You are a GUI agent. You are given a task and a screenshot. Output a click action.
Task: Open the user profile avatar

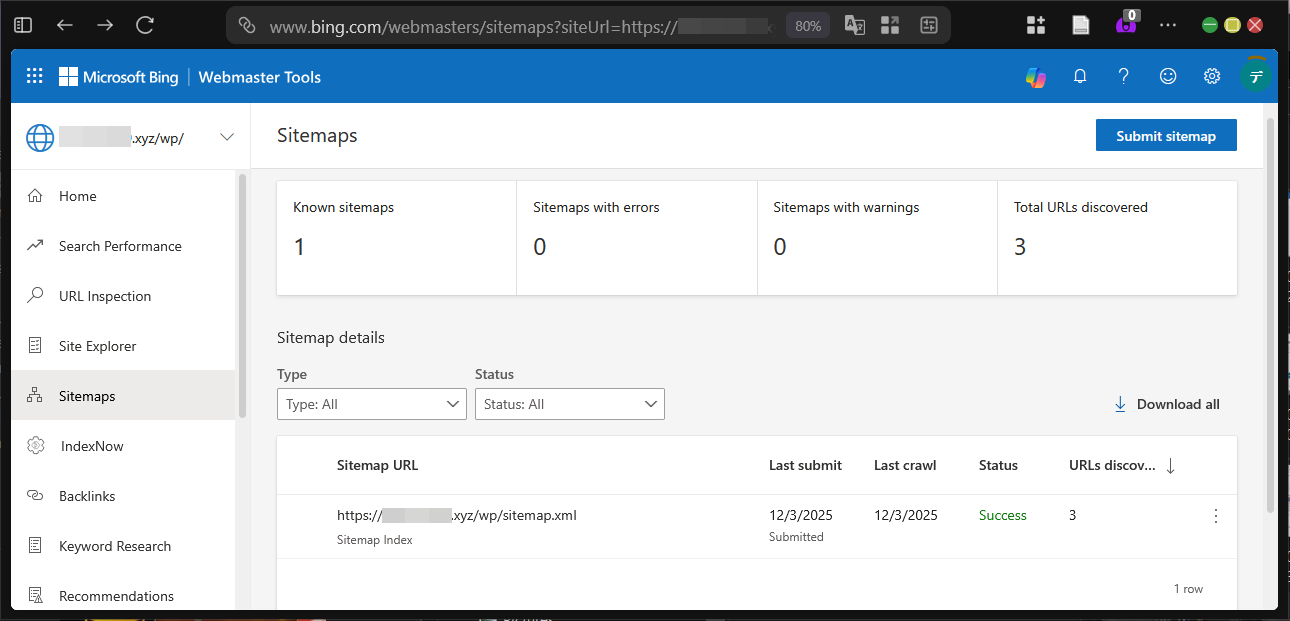1255,76
